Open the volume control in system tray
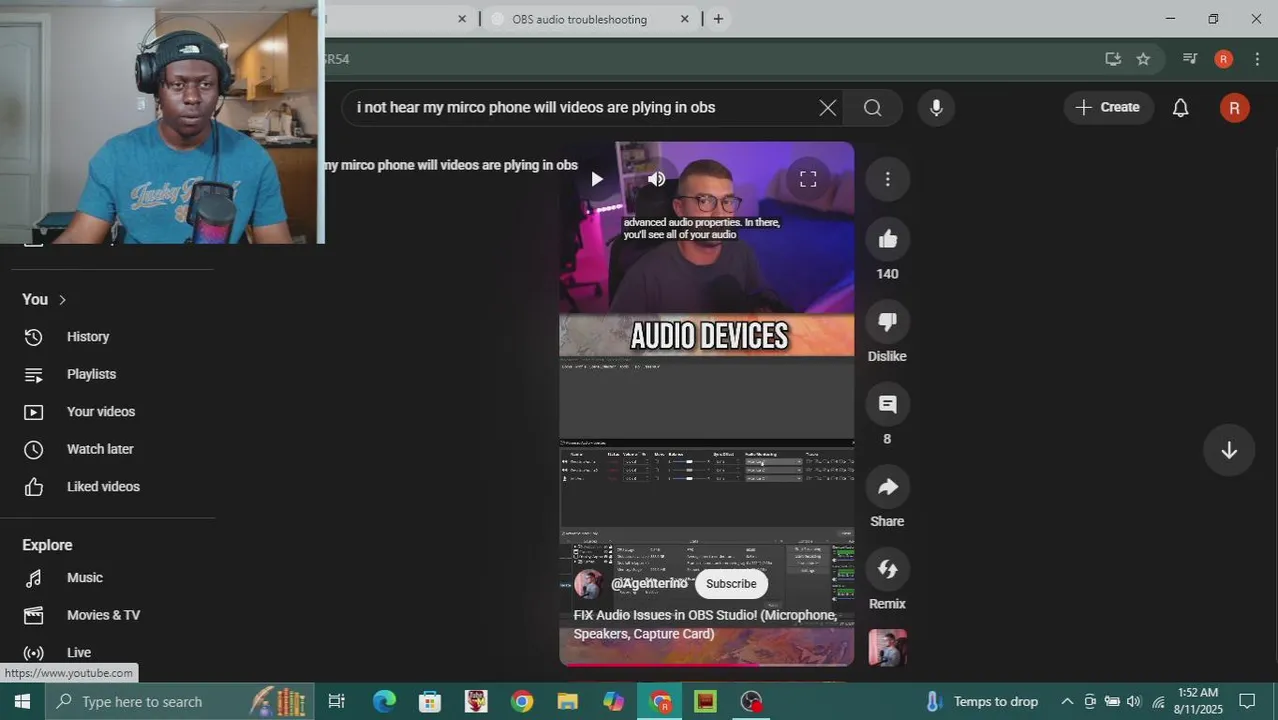 click(x=1134, y=702)
